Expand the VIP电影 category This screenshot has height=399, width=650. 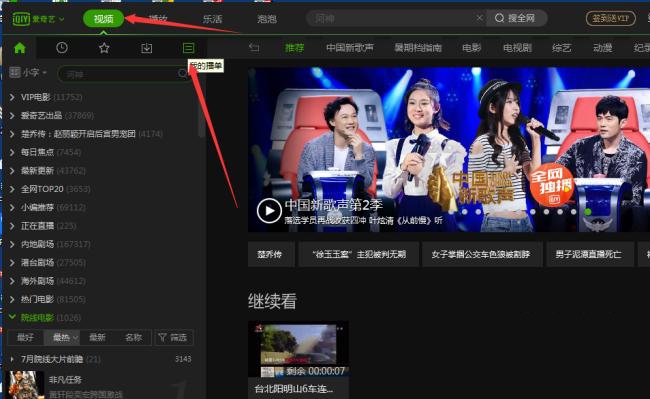(x=12, y=97)
